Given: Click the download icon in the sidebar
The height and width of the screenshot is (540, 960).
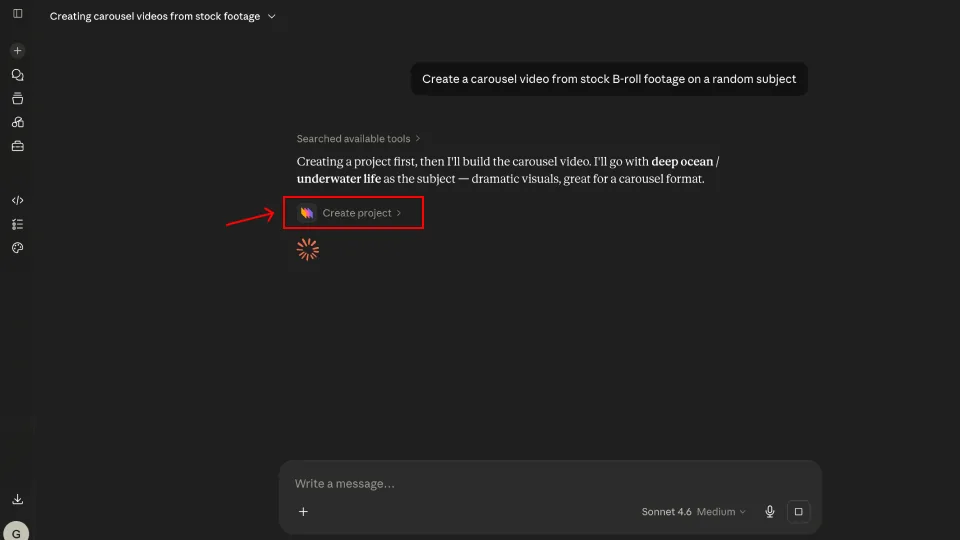Looking at the screenshot, I should 18,500.
